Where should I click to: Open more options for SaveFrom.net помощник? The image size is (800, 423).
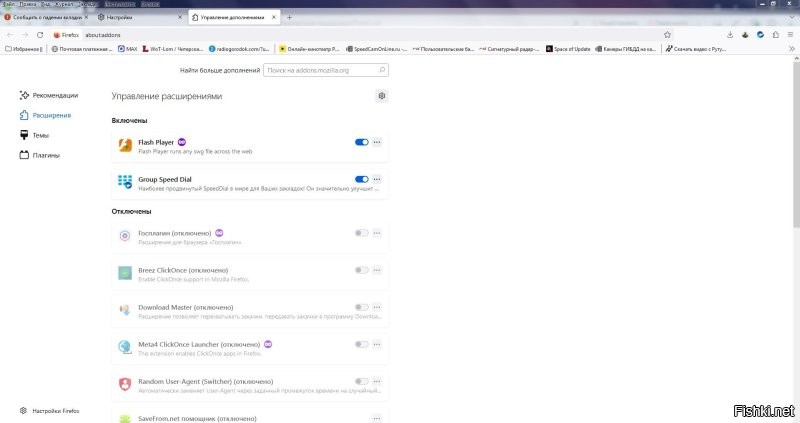[377, 418]
